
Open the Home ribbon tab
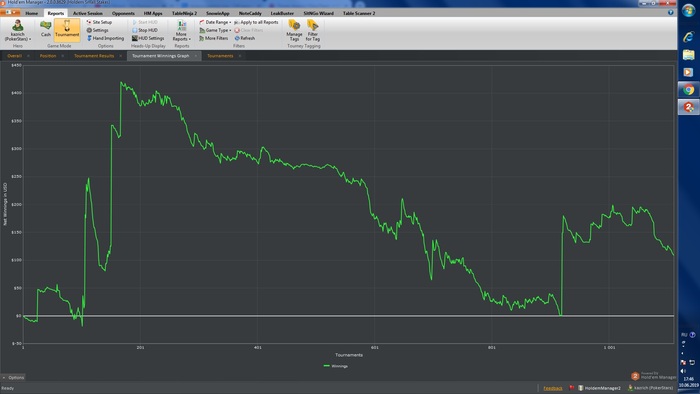(32, 13)
